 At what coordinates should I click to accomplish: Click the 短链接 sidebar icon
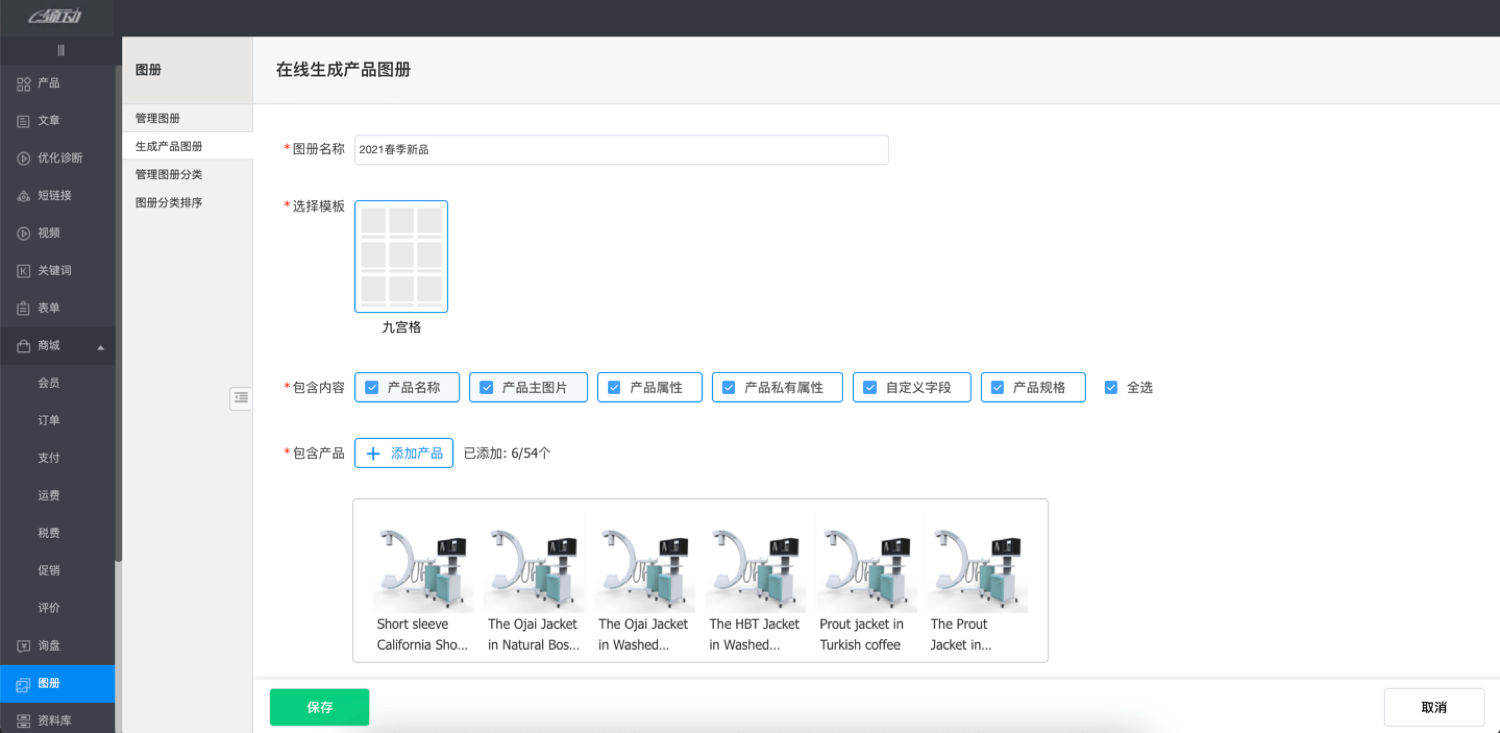pyautogui.click(x=24, y=196)
